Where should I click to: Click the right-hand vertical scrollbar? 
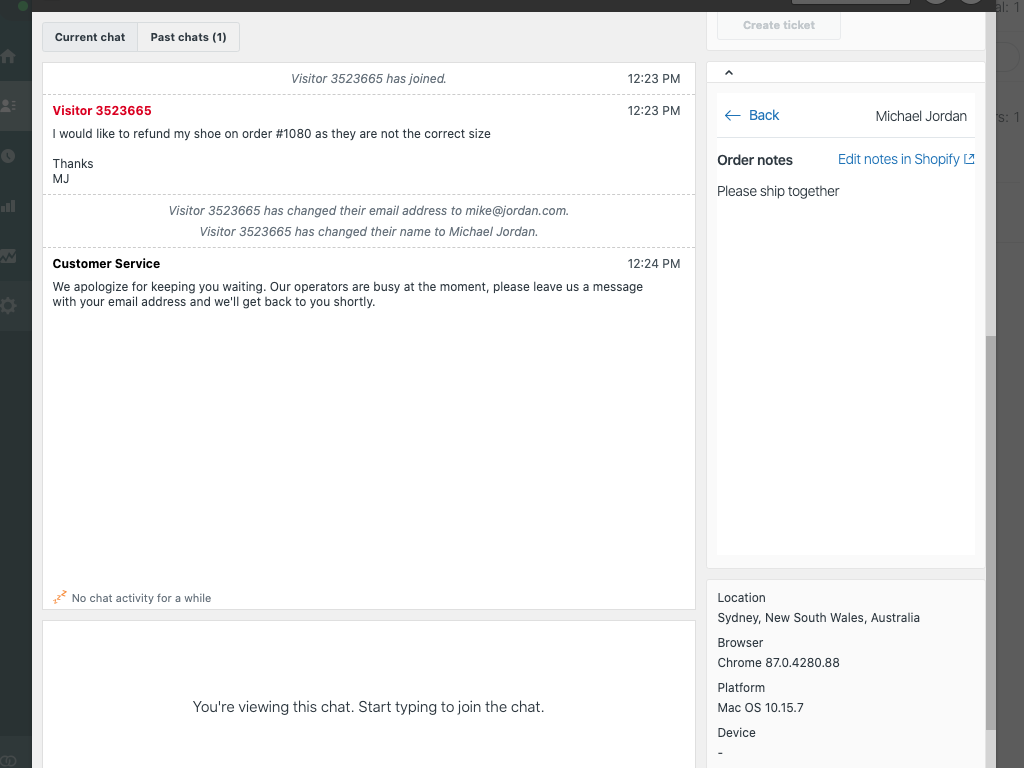990,530
